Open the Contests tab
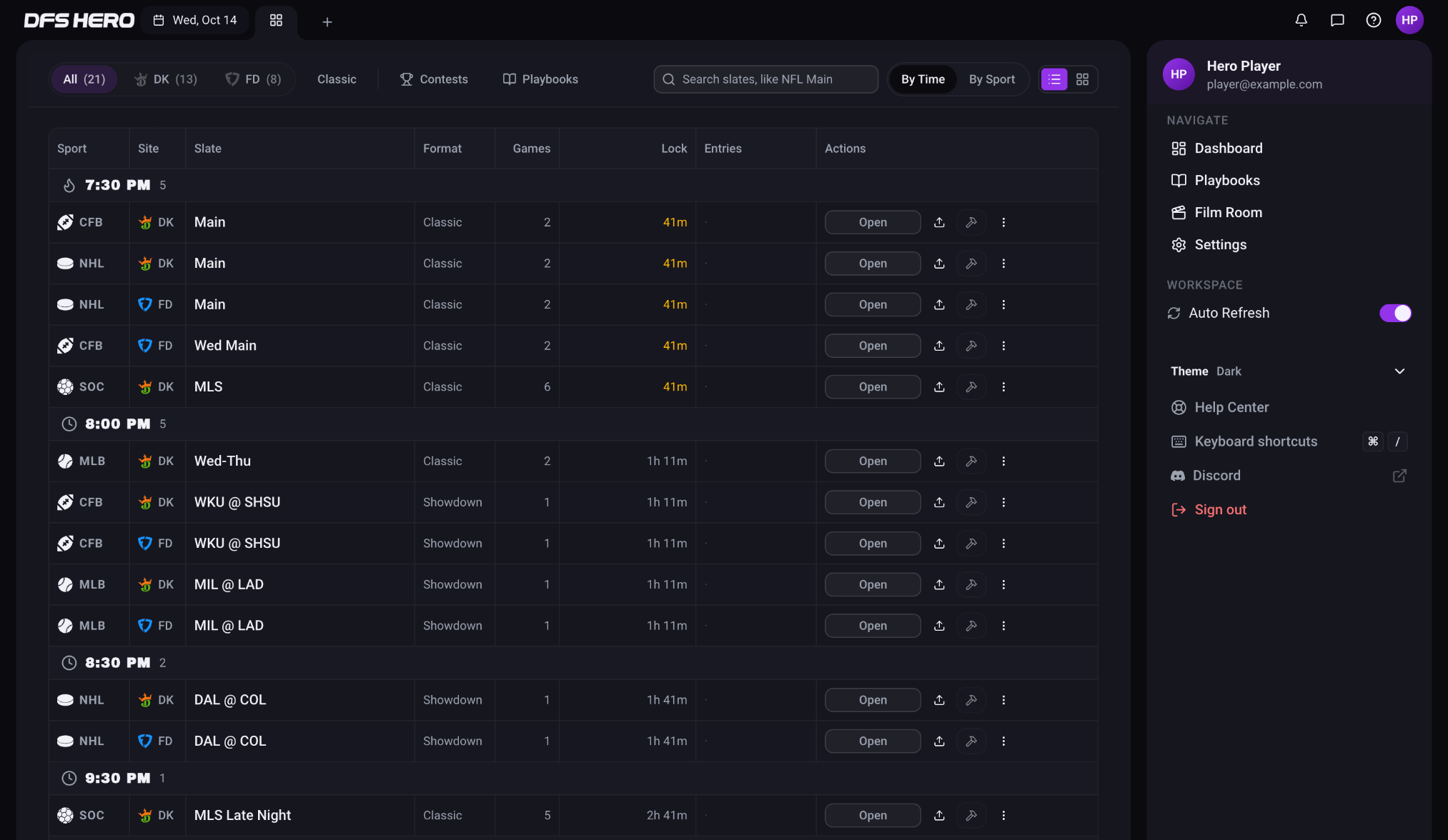Screen dimensions: 1448x840 coord(434,79)
